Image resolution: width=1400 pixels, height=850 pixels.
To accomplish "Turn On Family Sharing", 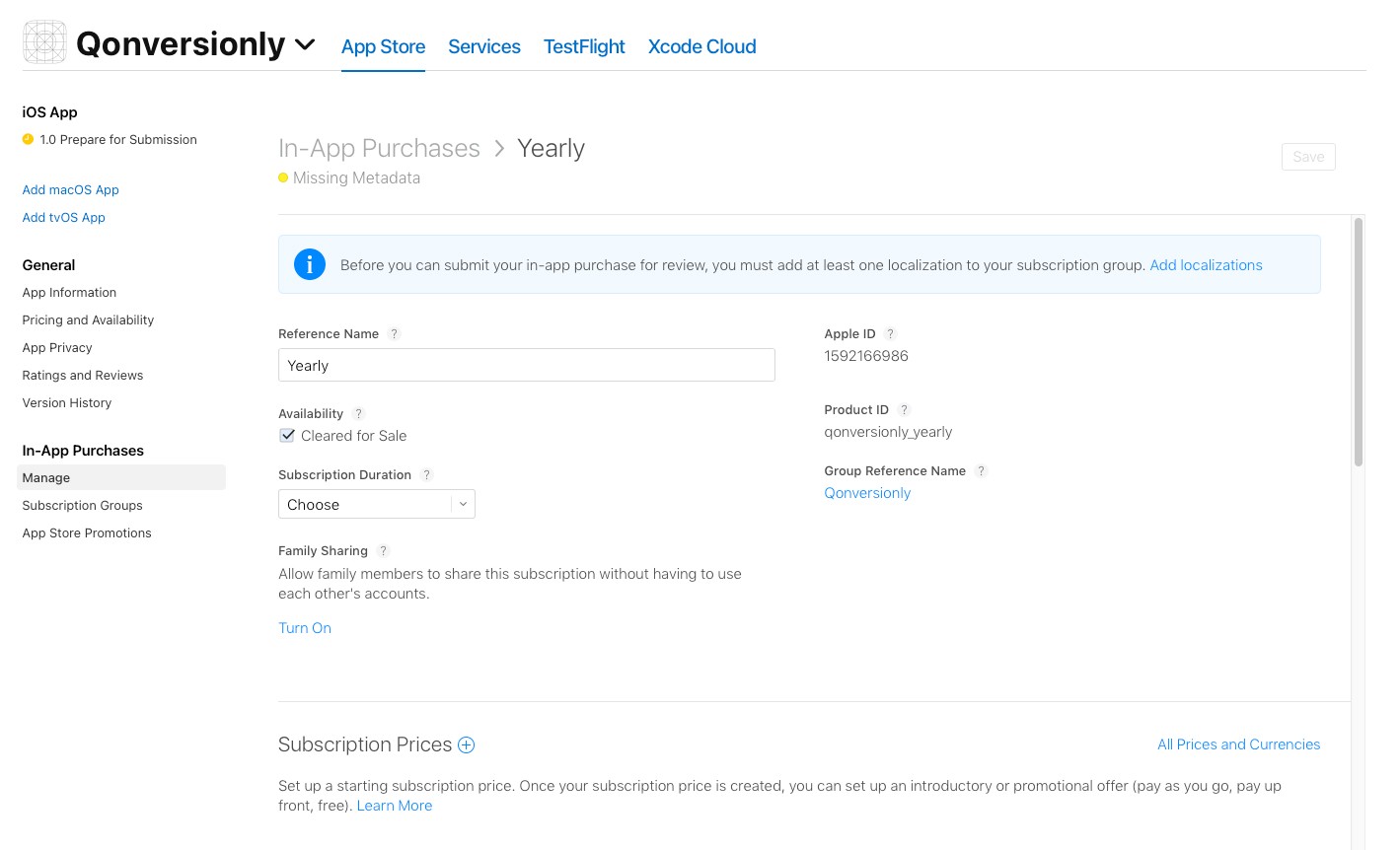I will (305, 627).
